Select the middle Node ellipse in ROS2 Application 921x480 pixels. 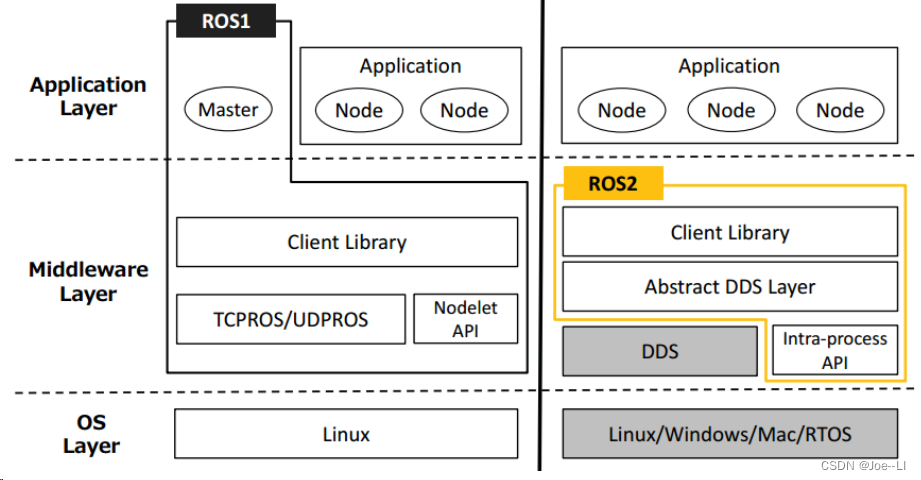[x=731, y=110]
